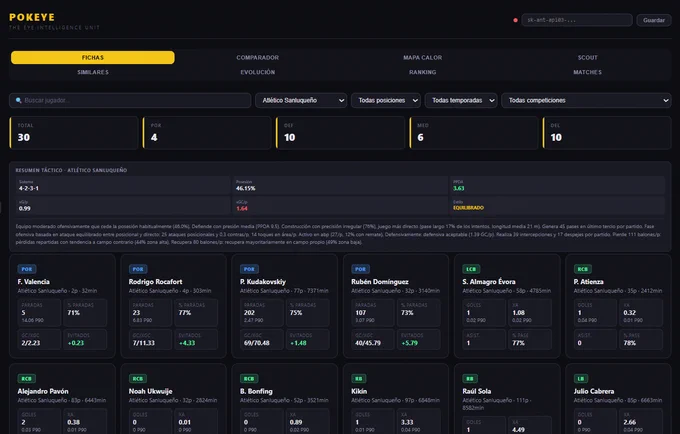Open S. Almagro Évora player card
This screenshot has width=680, height=434.
coord(507,306)
